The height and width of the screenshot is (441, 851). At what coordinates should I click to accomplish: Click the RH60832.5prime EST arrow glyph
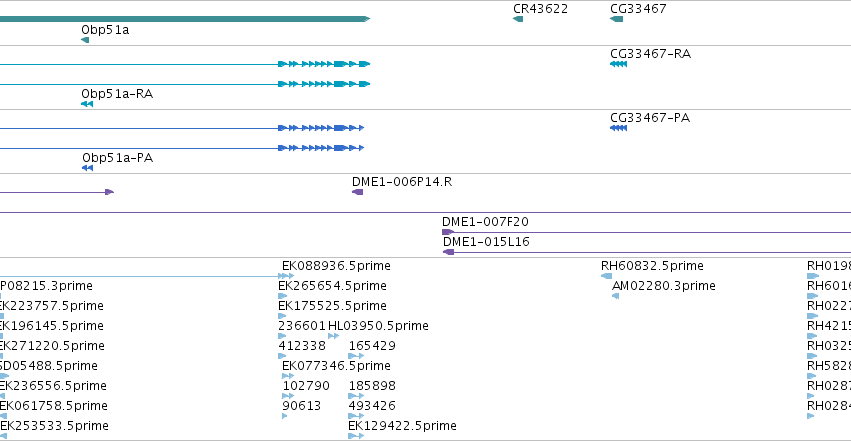pos(606,276)
